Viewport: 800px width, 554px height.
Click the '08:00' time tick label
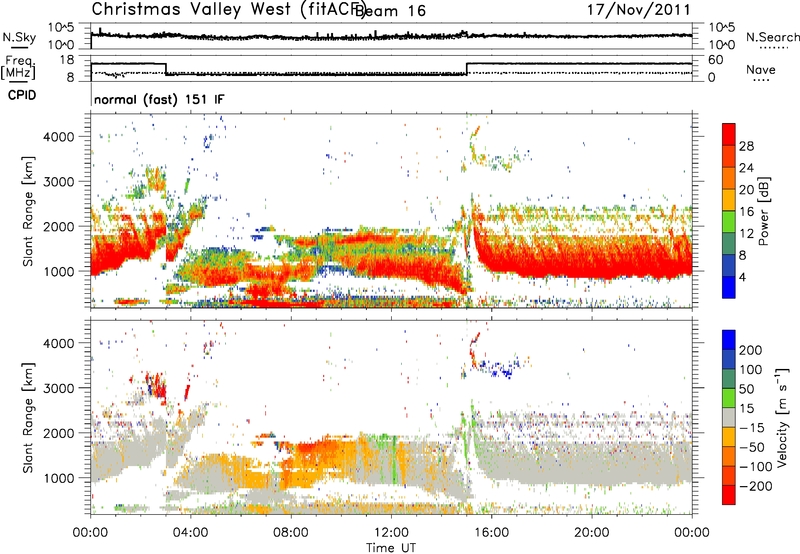click(x=291, y=532)
